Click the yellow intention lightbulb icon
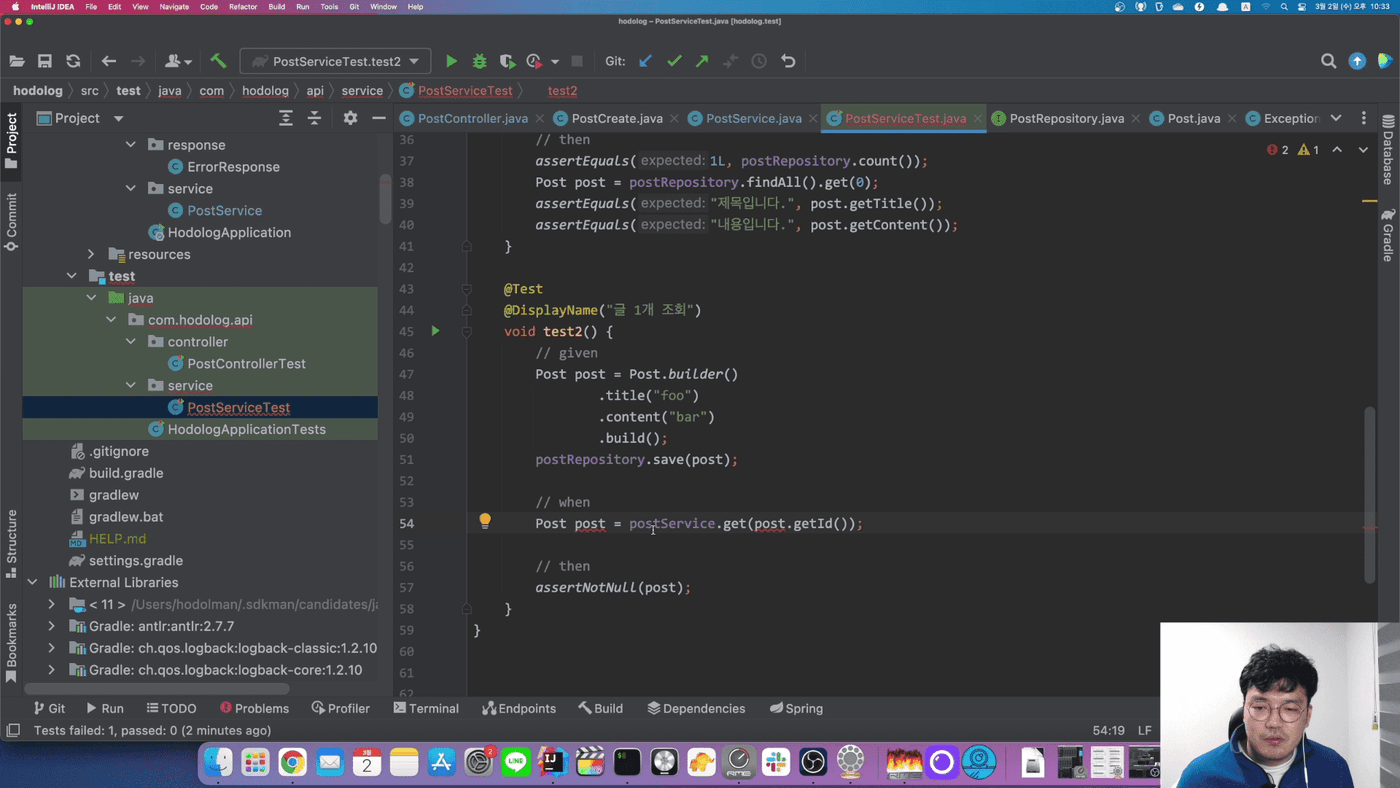Screen dimensions: 1400x788 [x=485, y=521]
